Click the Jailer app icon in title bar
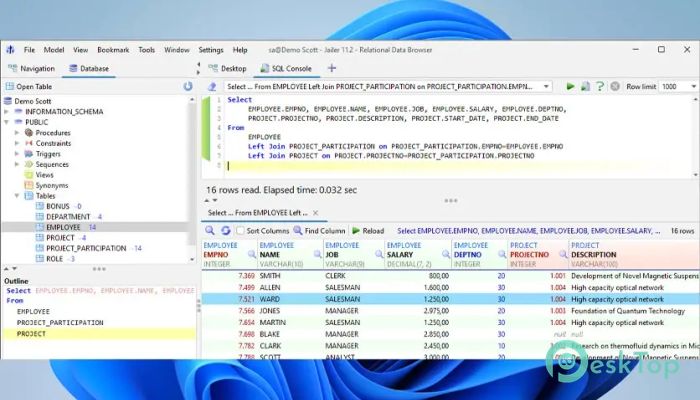This screenshot has width=700, height=400. tap(10, 50)
